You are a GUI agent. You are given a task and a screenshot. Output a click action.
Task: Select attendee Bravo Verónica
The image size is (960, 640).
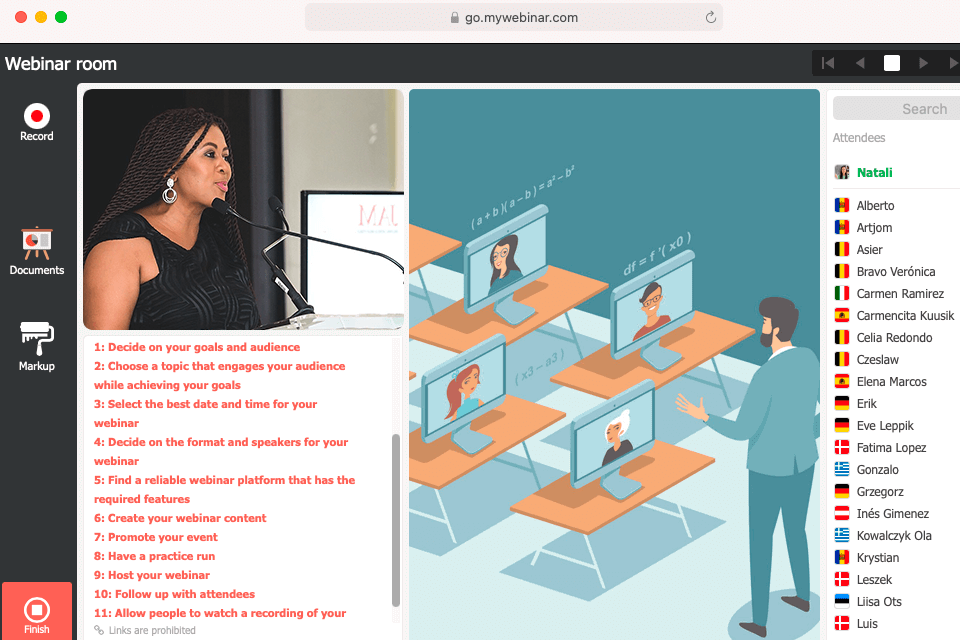pyautogui.click(x=896, y=271)
